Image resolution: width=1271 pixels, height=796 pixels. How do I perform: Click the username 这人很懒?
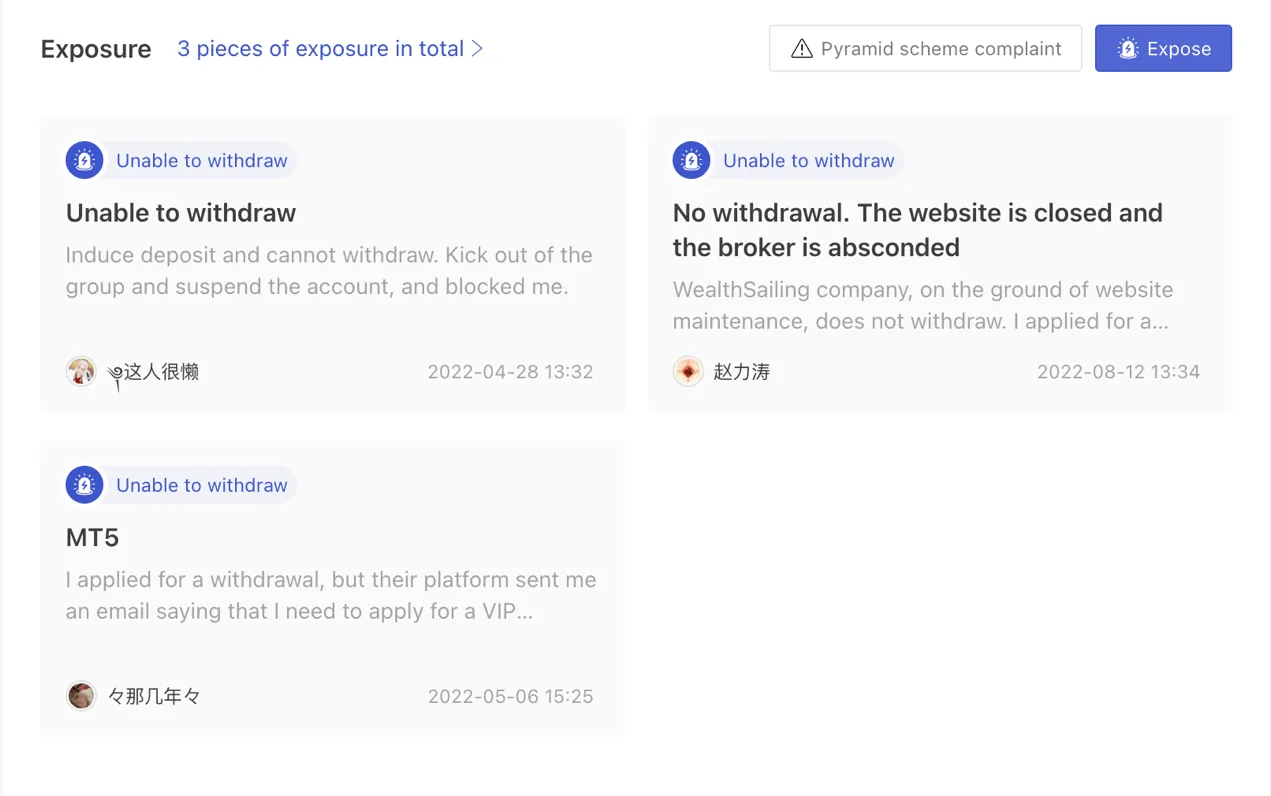coord(154,372)
